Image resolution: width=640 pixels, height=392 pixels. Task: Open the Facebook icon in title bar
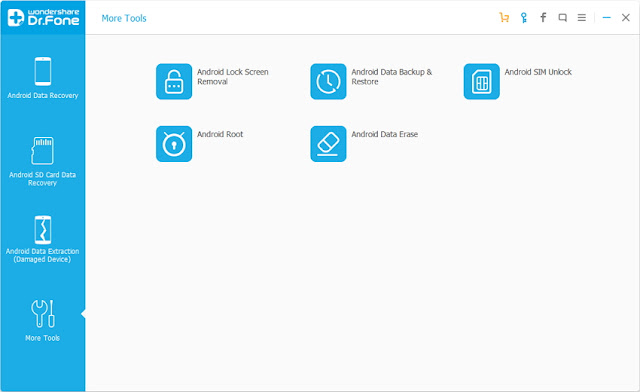[x=543, y=18]
